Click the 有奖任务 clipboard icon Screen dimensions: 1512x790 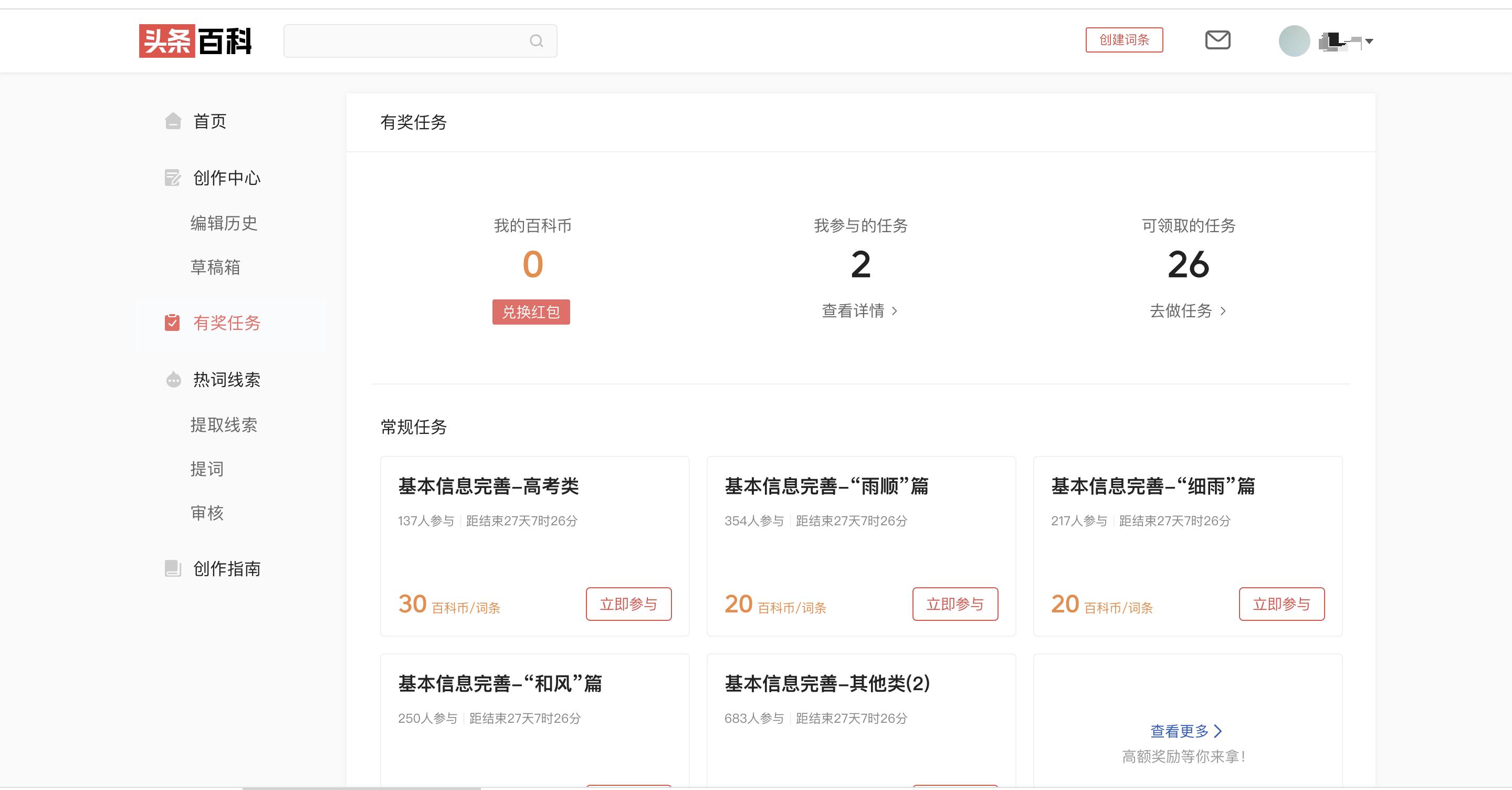tap(172, 323)
